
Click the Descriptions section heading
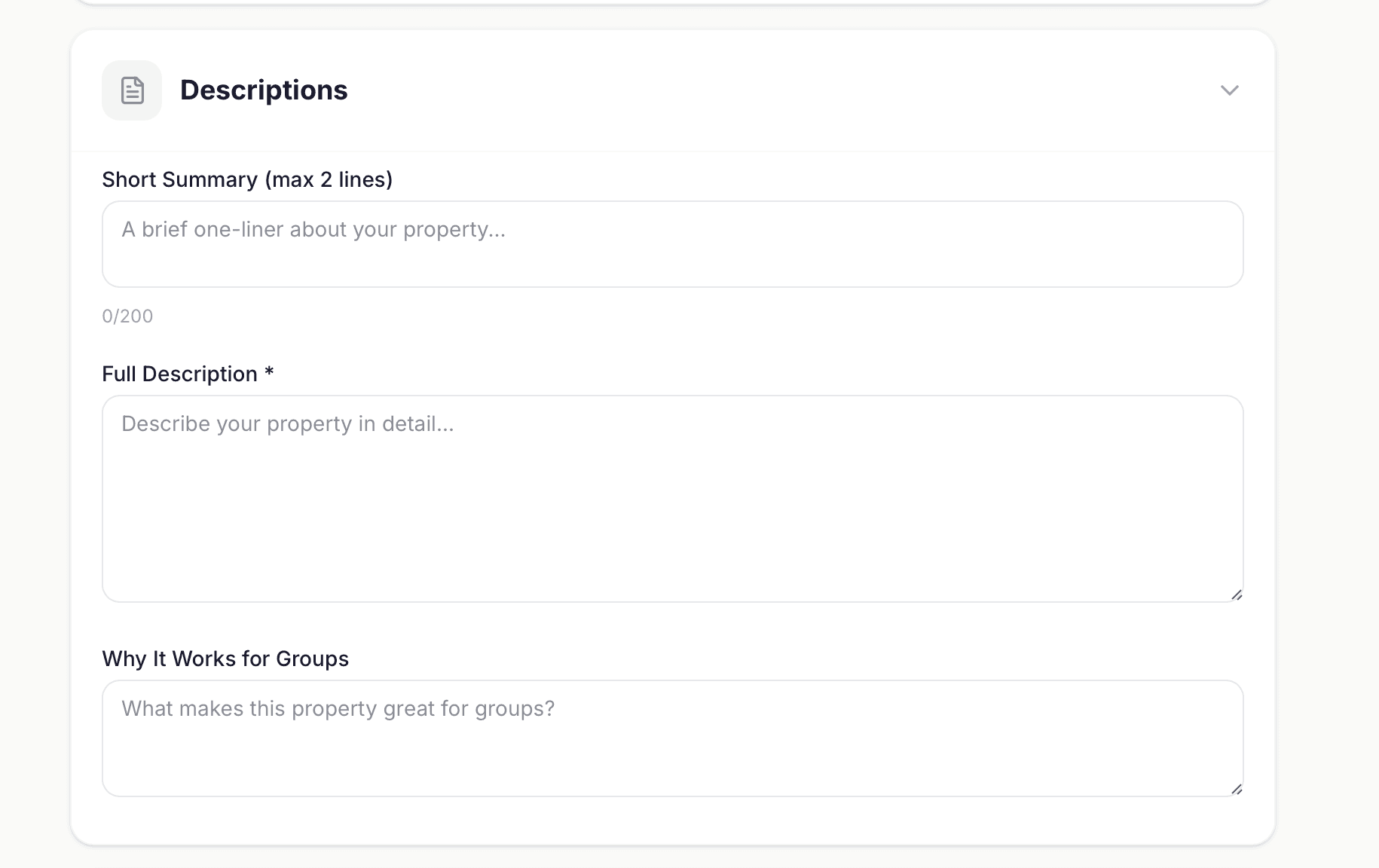point(264,90)
